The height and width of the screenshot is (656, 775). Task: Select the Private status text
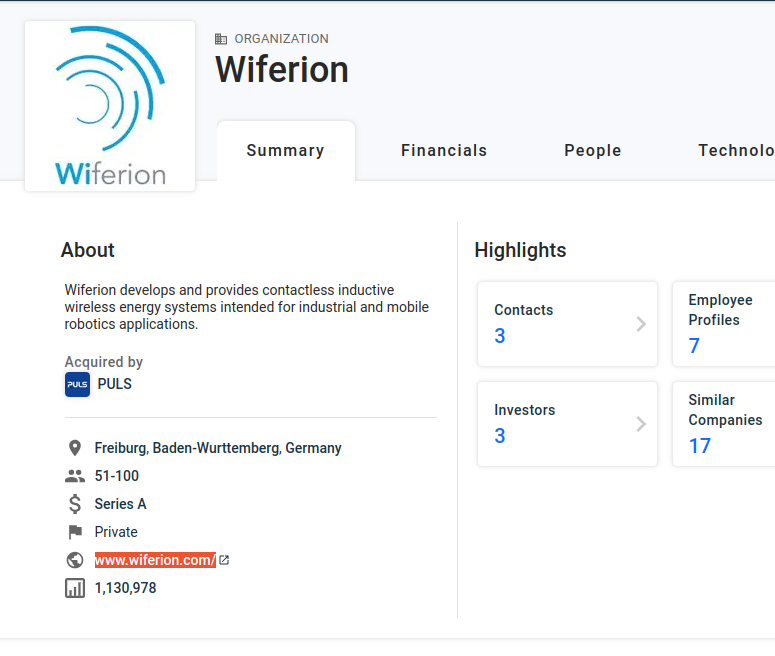[116, 532]
